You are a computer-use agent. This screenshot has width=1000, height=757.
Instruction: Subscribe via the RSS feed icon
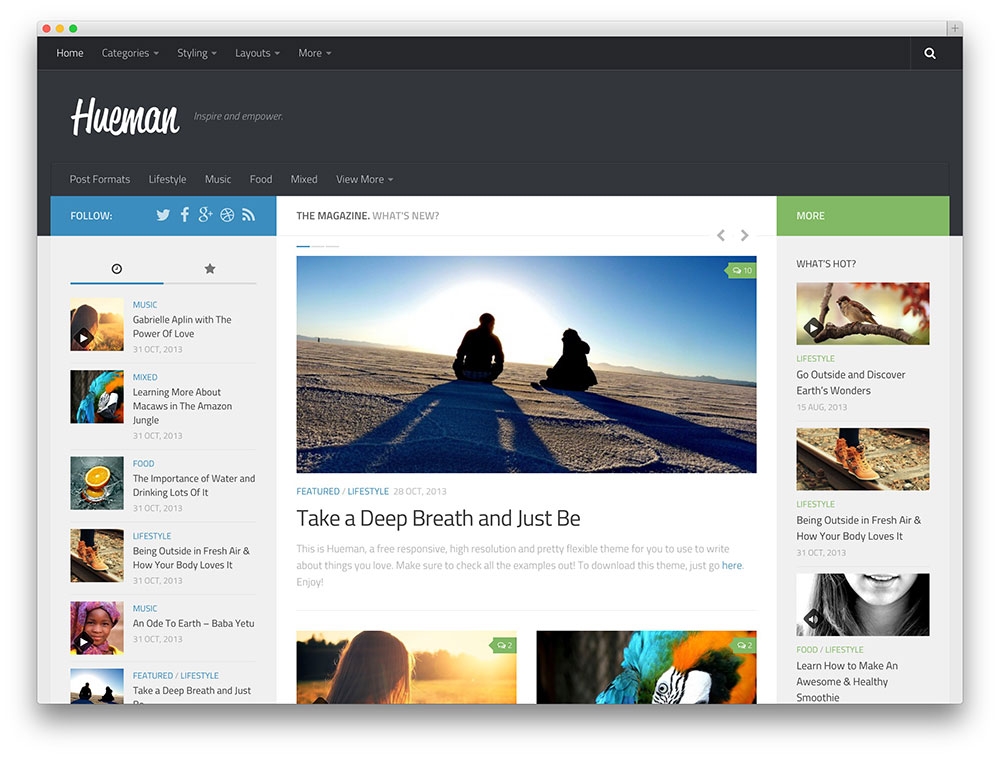point(248,214)
